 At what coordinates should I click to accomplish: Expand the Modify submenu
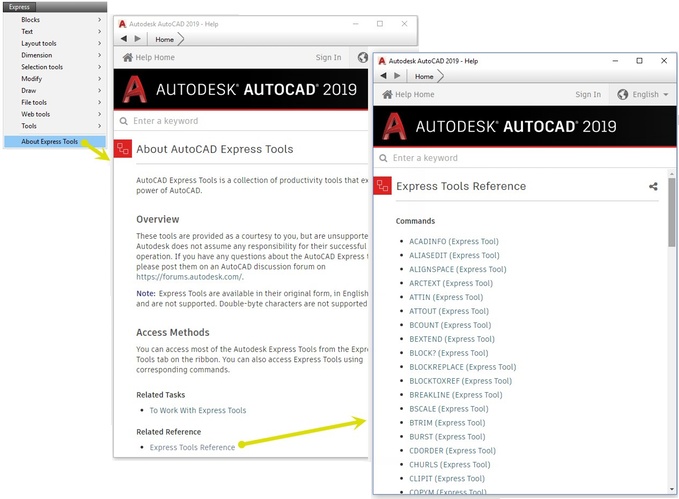tap(55, 78)
